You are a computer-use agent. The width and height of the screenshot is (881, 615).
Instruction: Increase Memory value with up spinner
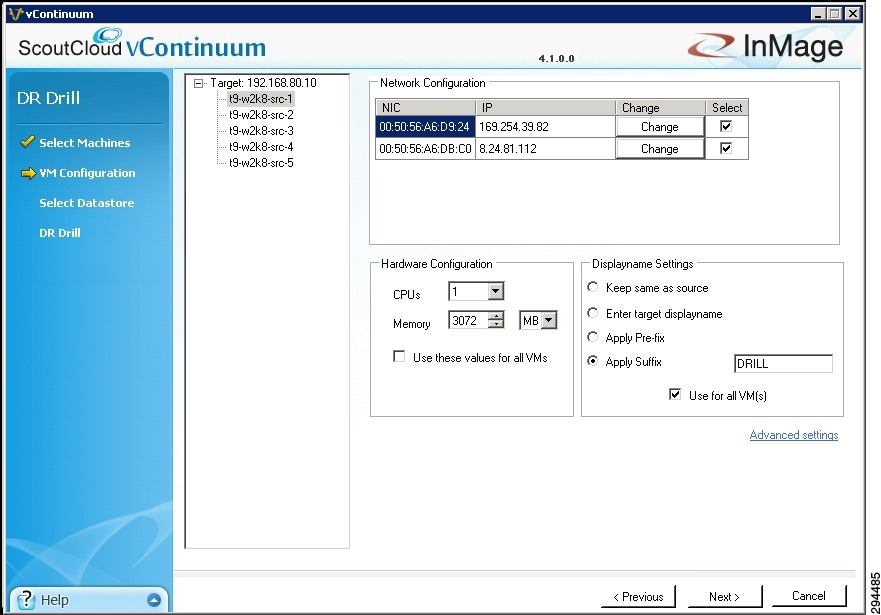pyautogui.click(x=496, y=316)
